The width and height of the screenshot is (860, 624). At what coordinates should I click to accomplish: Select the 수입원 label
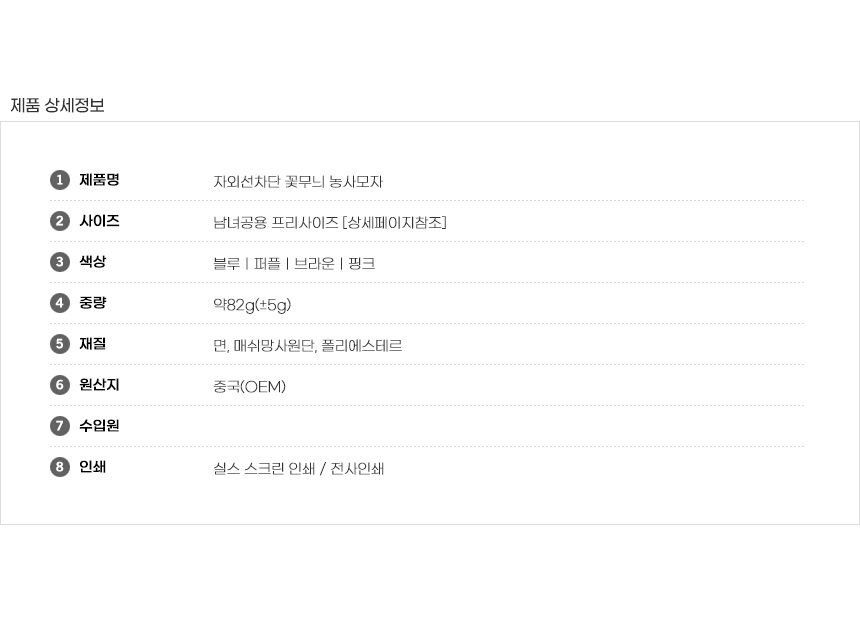(x=99, y=426)
